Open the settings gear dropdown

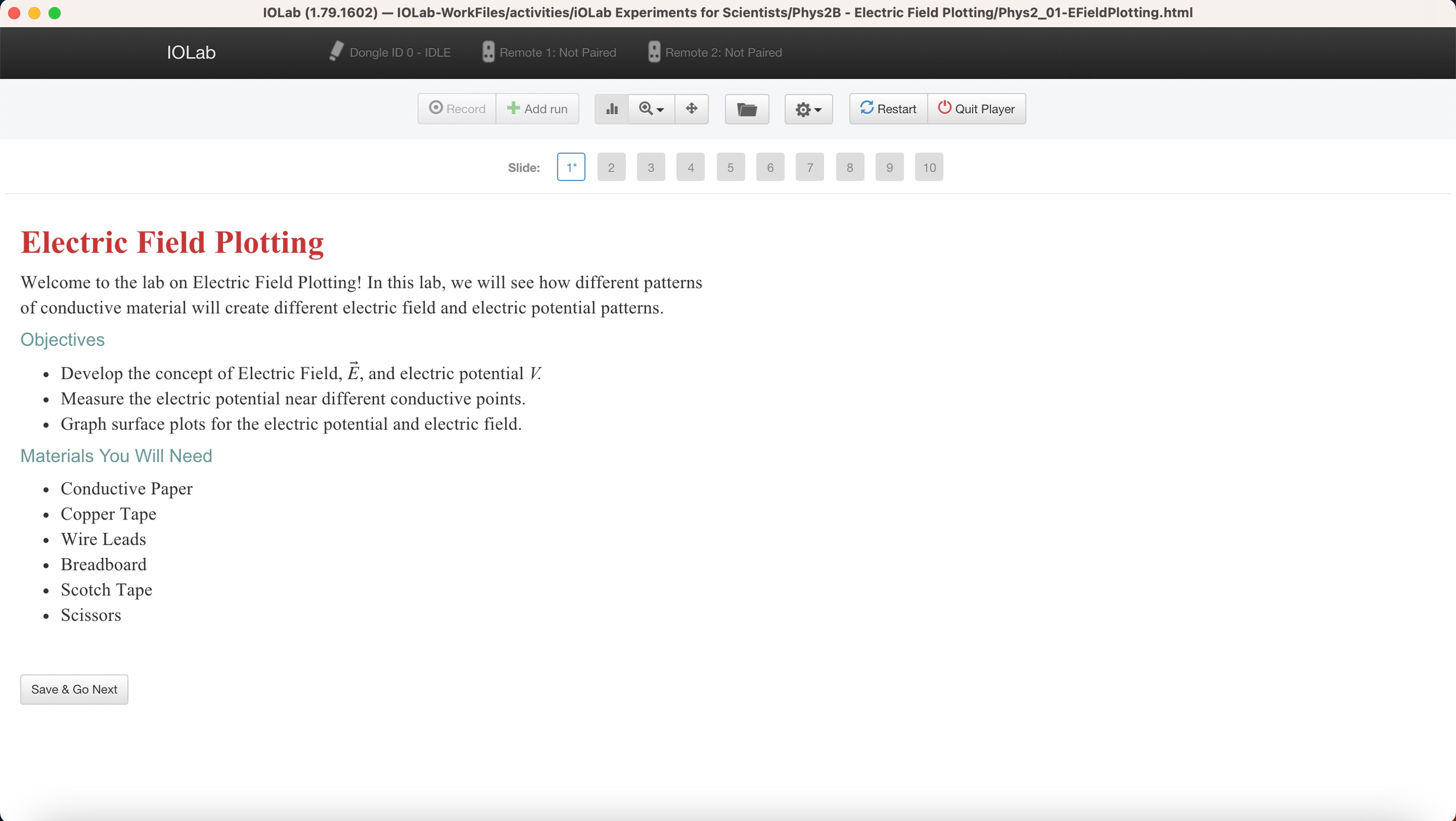808,109
